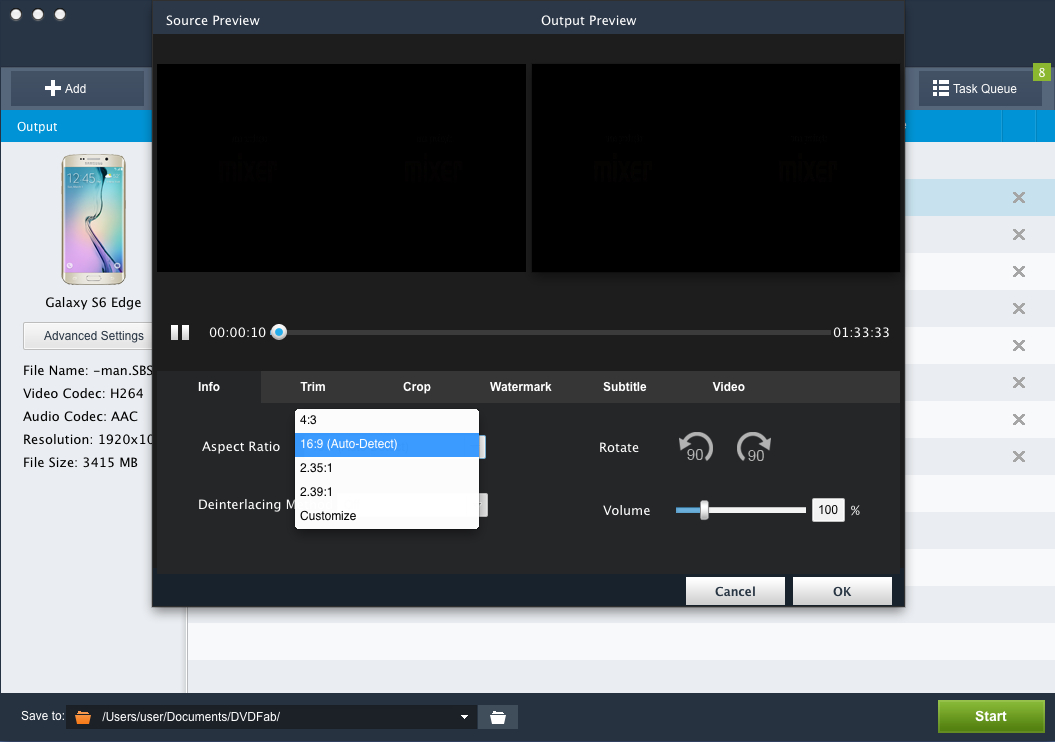Remove the eighth task row
The width and height of the screenshot is (1055, 742).
click(x=1019, y=457)
